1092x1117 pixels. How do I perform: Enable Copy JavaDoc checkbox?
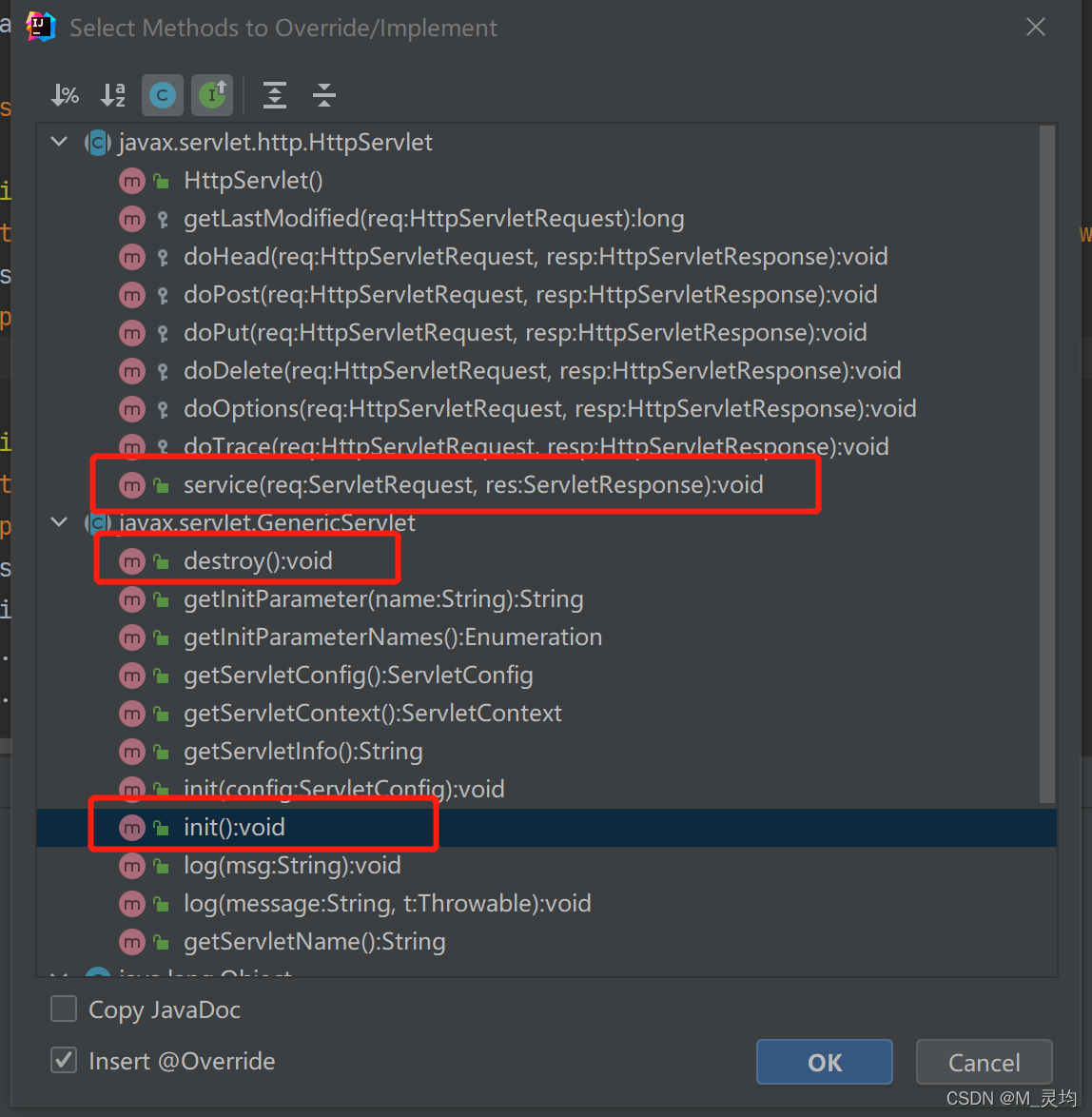pyautogui.click(x=64, y=1009)
